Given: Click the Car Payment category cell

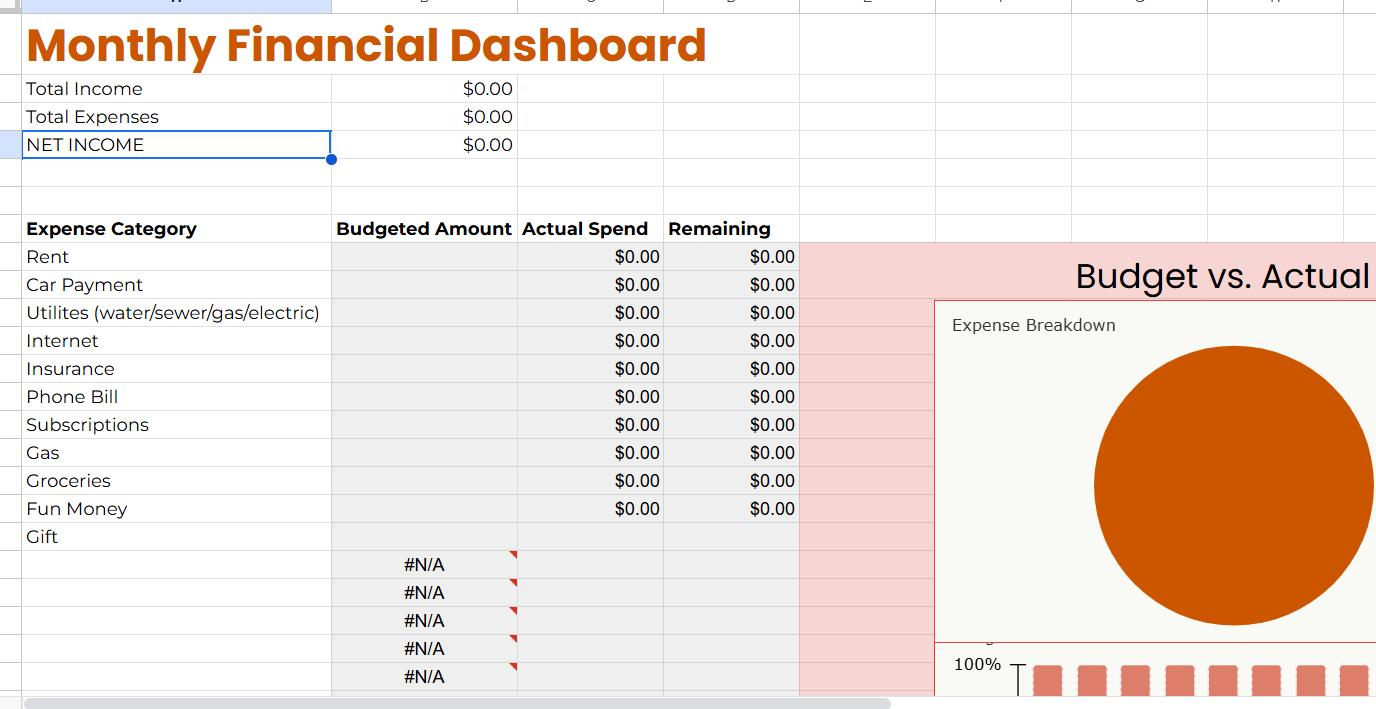Looking at the screenshot, I should (176, 285).
